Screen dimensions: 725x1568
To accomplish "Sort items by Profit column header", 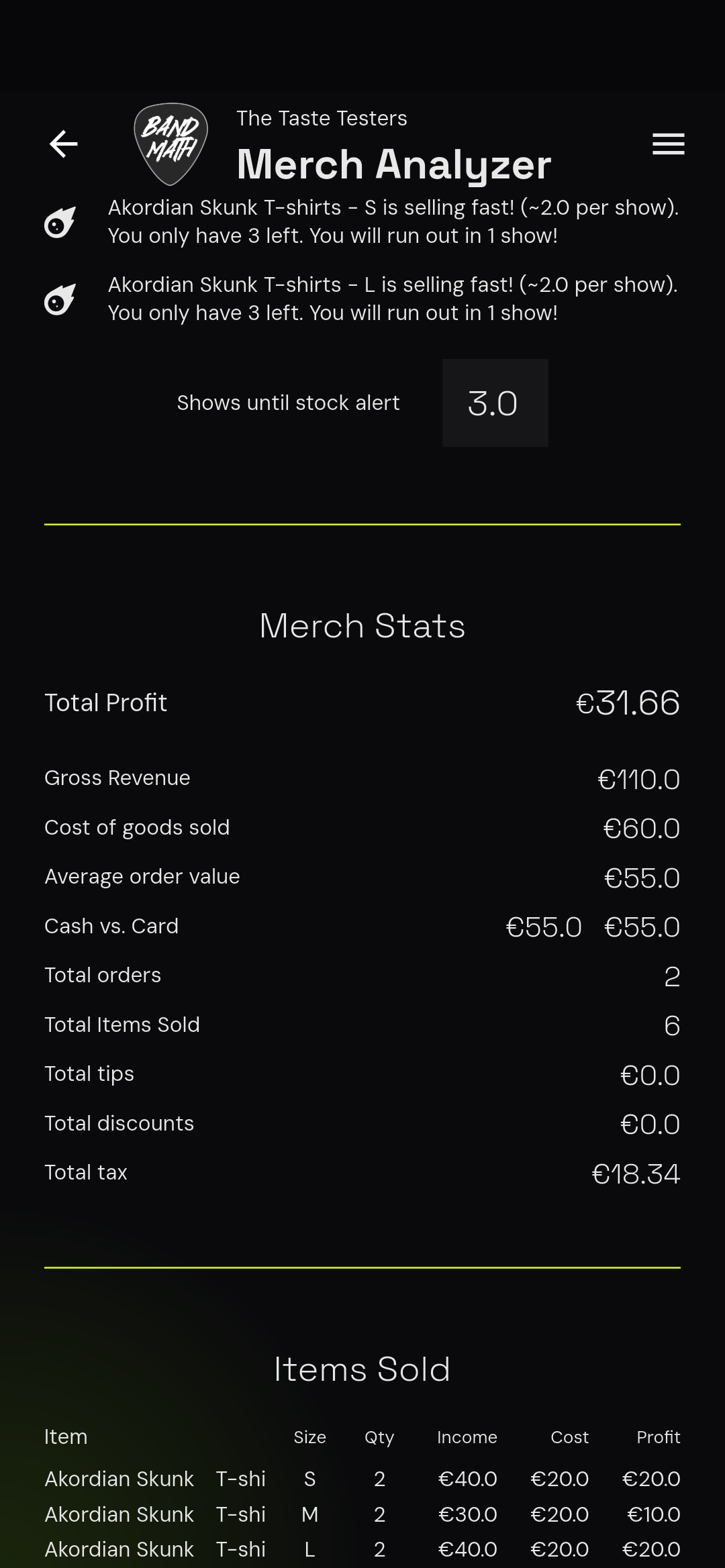I will click(659, 1437).
